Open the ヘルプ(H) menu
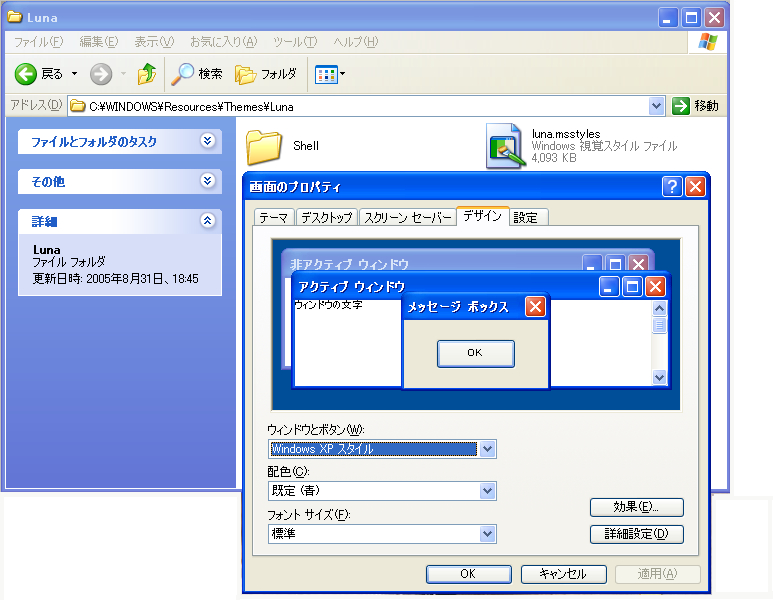Viewport: 773px width, 600px height. pyautogui.click(x=355, y=42)
